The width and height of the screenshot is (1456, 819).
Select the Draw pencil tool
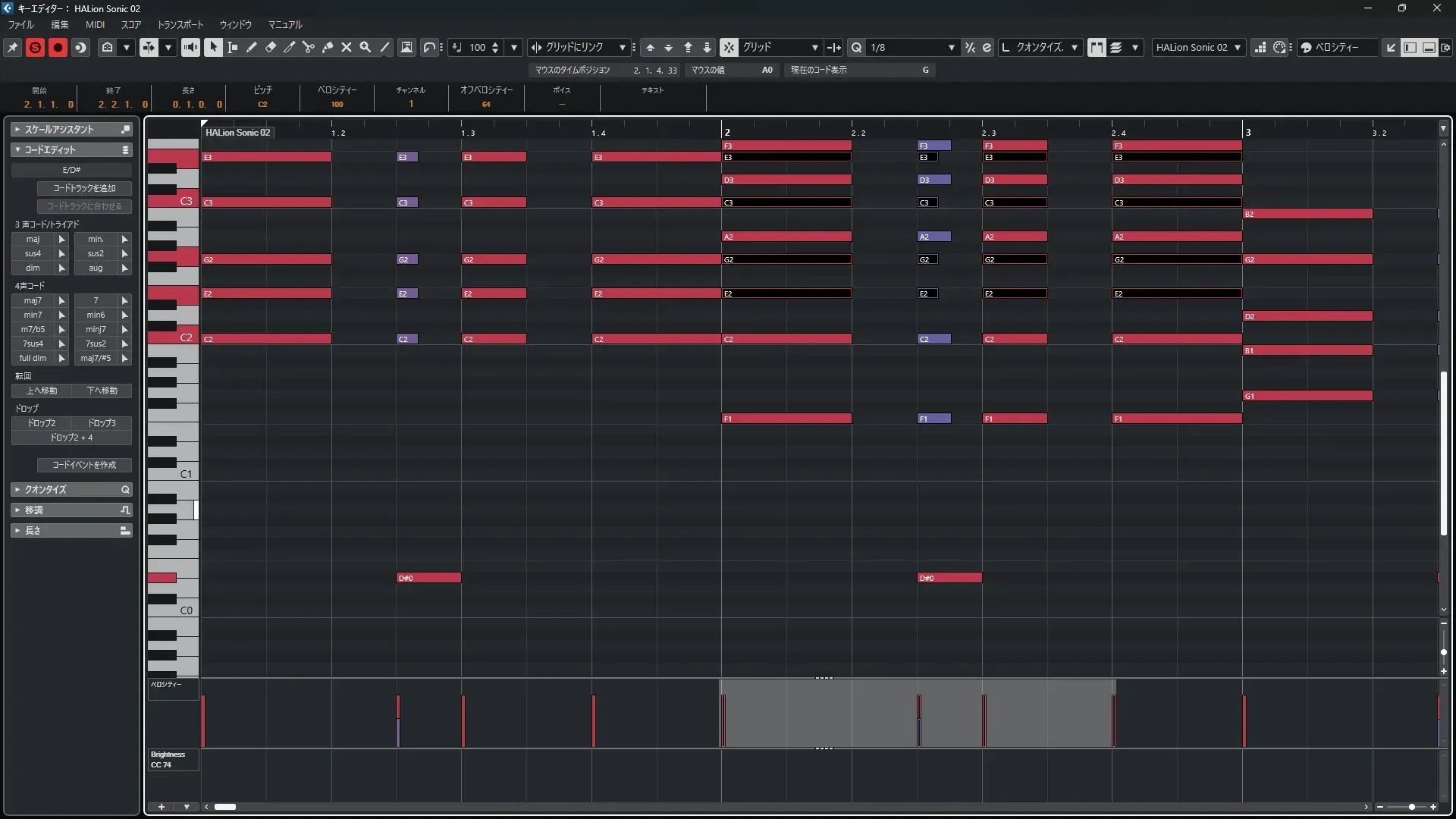pyautogui.click(x=252, y=47)
